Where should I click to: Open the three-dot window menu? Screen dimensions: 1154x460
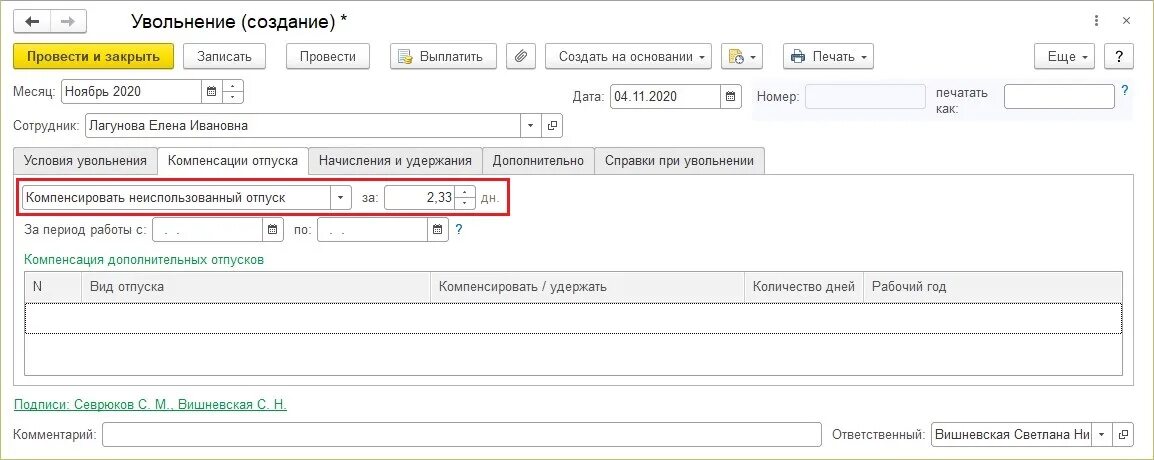tap(1097, 21)
